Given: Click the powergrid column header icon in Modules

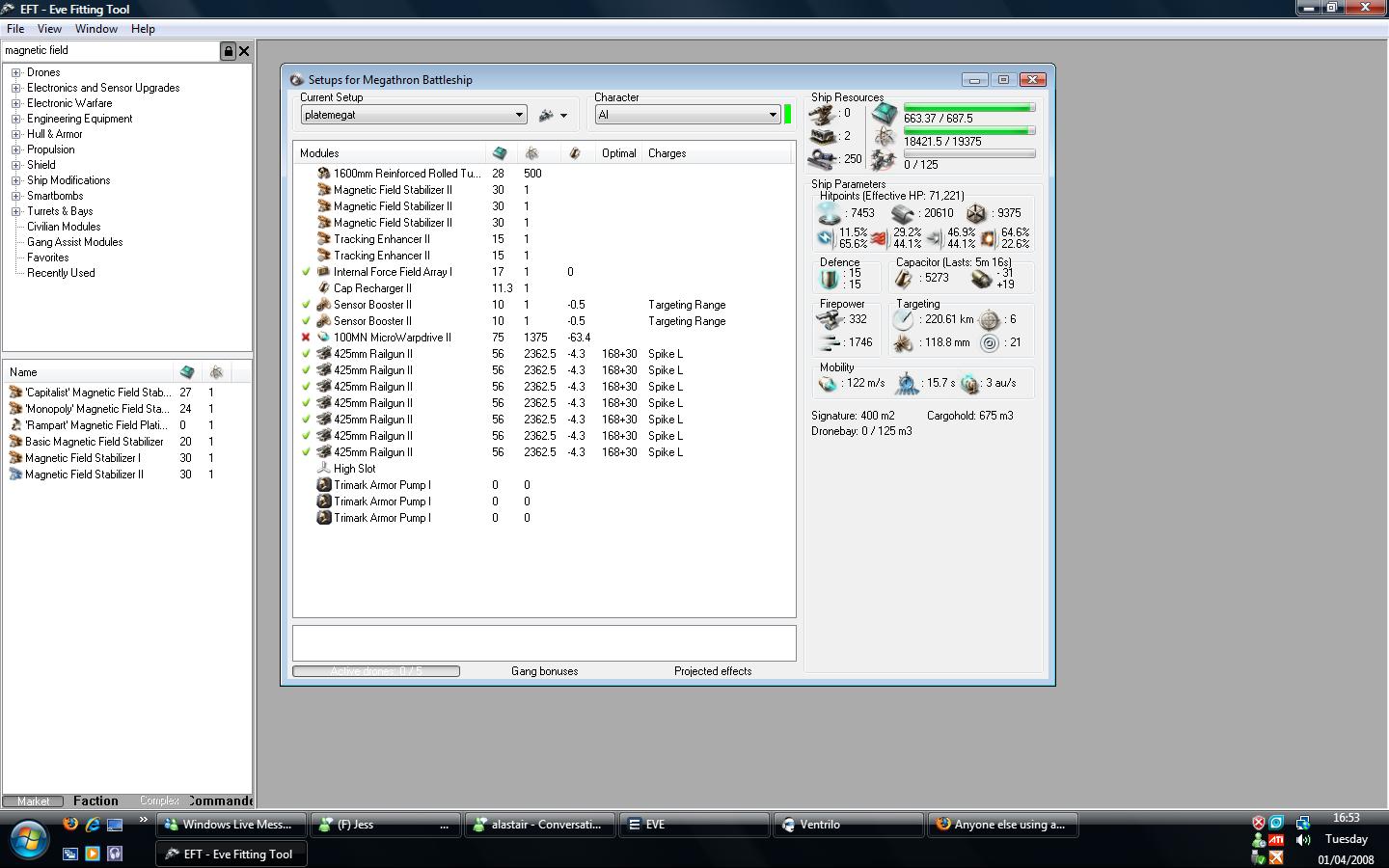Looking at the screenshot, I should click(531, 153).
